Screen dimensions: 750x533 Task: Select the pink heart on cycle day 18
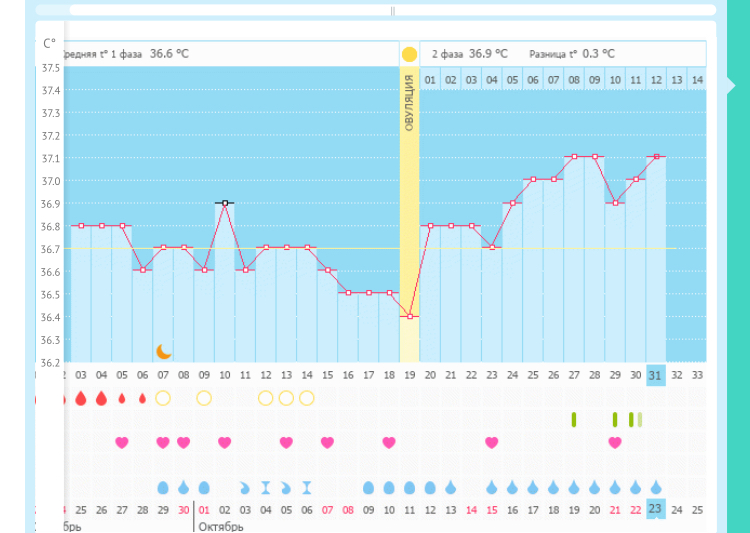click(x=388, y=442)
